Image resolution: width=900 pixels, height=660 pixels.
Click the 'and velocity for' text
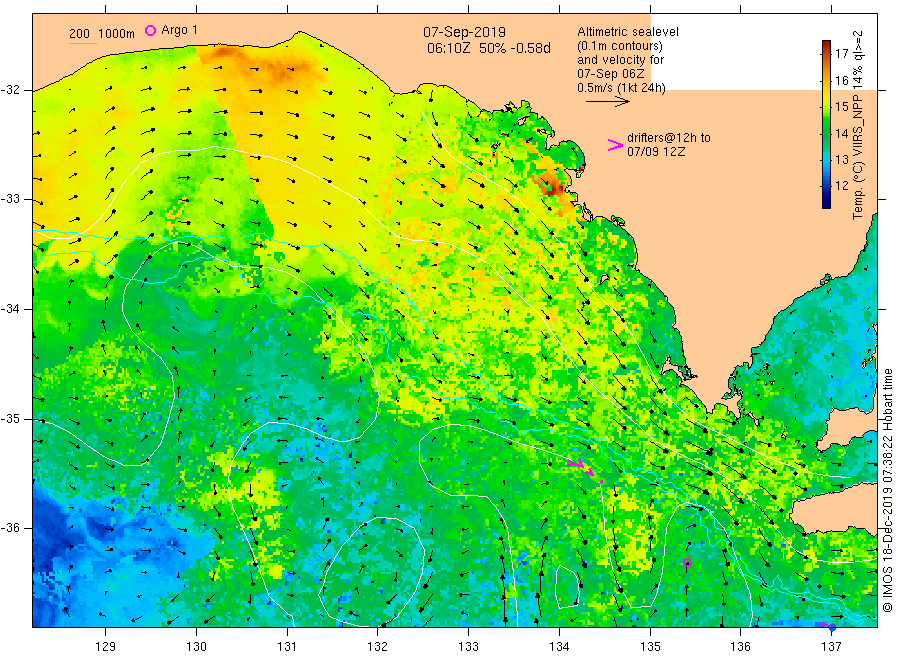620,60
